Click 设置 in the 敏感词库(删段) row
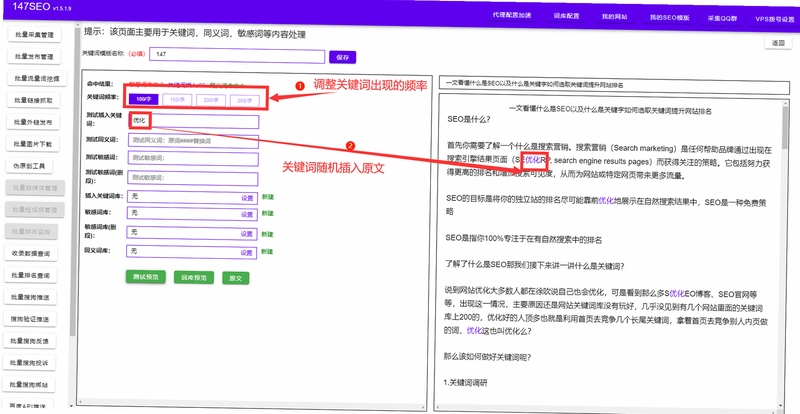Image resolution: width=800 pixels, height=414 pixels. click(247, 234)
